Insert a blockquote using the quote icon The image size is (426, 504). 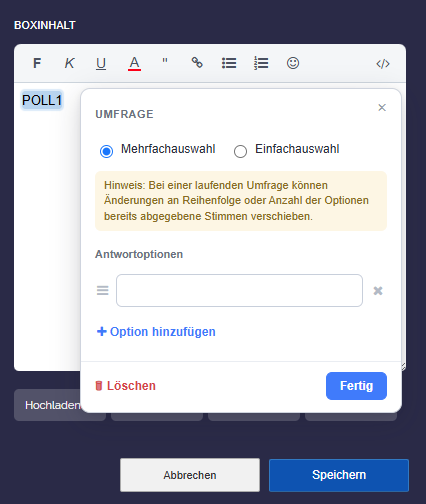pos(165,63)
